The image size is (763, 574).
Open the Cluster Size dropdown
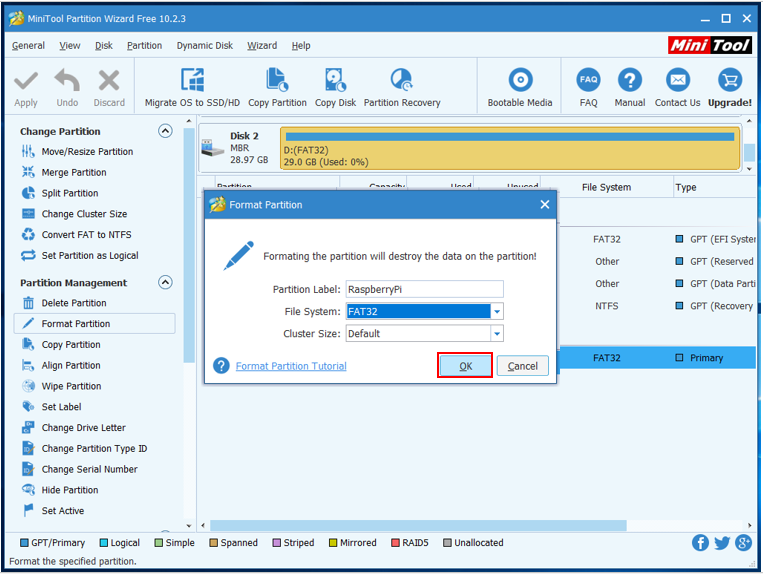497,334
